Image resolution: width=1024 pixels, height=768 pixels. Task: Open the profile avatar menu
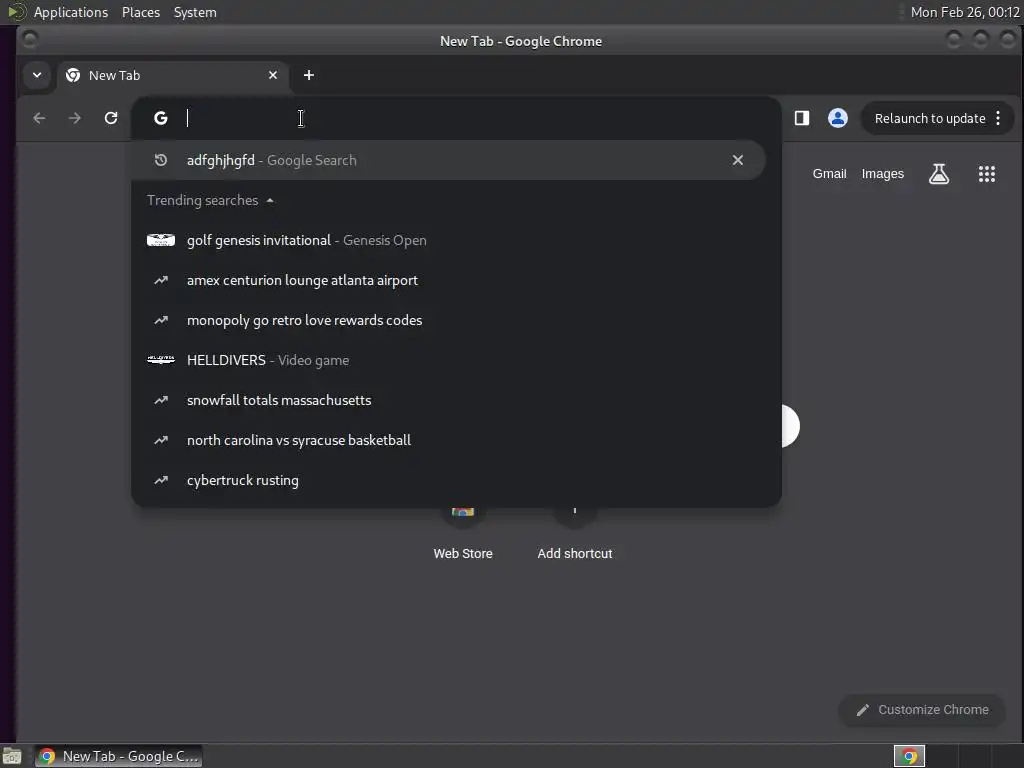[838, 118]
